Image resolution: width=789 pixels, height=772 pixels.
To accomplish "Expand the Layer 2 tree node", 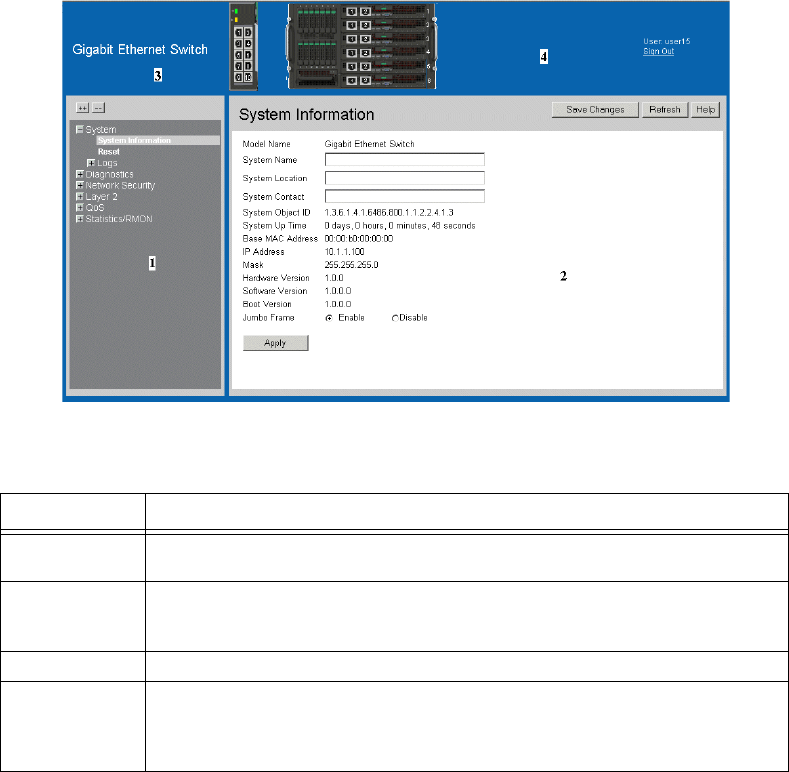I will coord(79,197).
